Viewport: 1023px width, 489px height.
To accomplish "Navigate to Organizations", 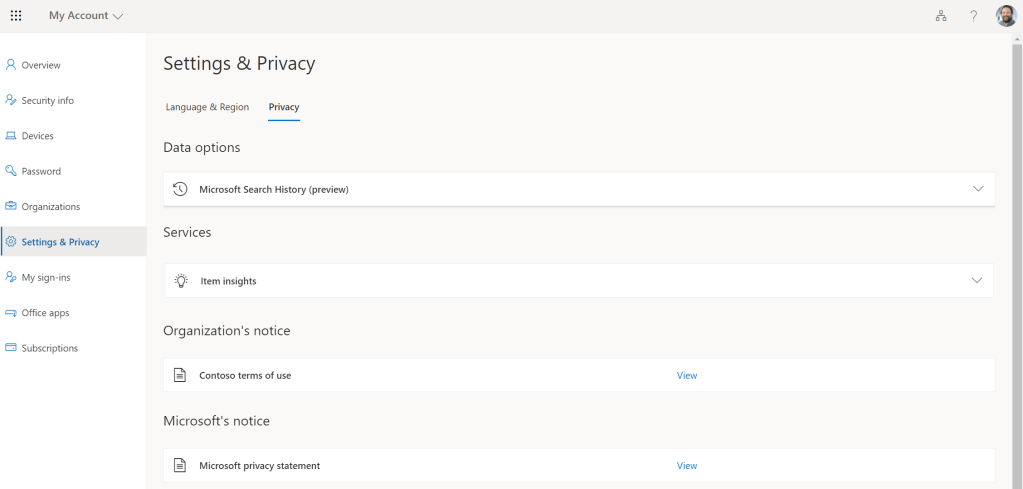I will pyautogui.click(x=50, y=207).
